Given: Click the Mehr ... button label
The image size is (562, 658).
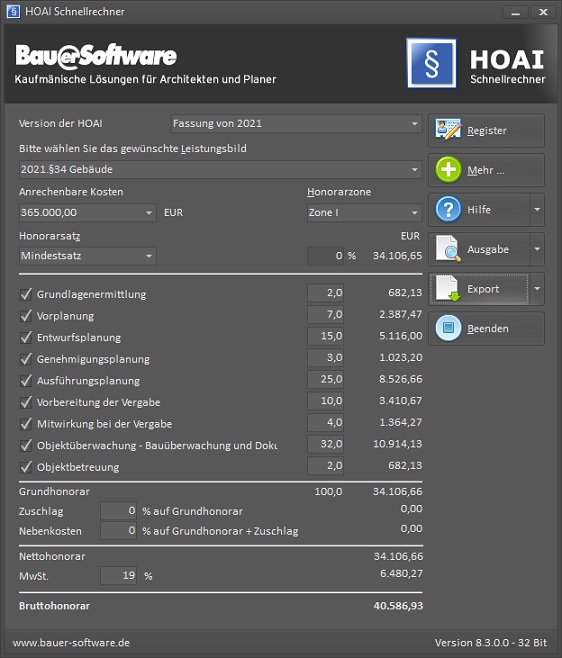Looking at the screenshot, I should (486, 170).
